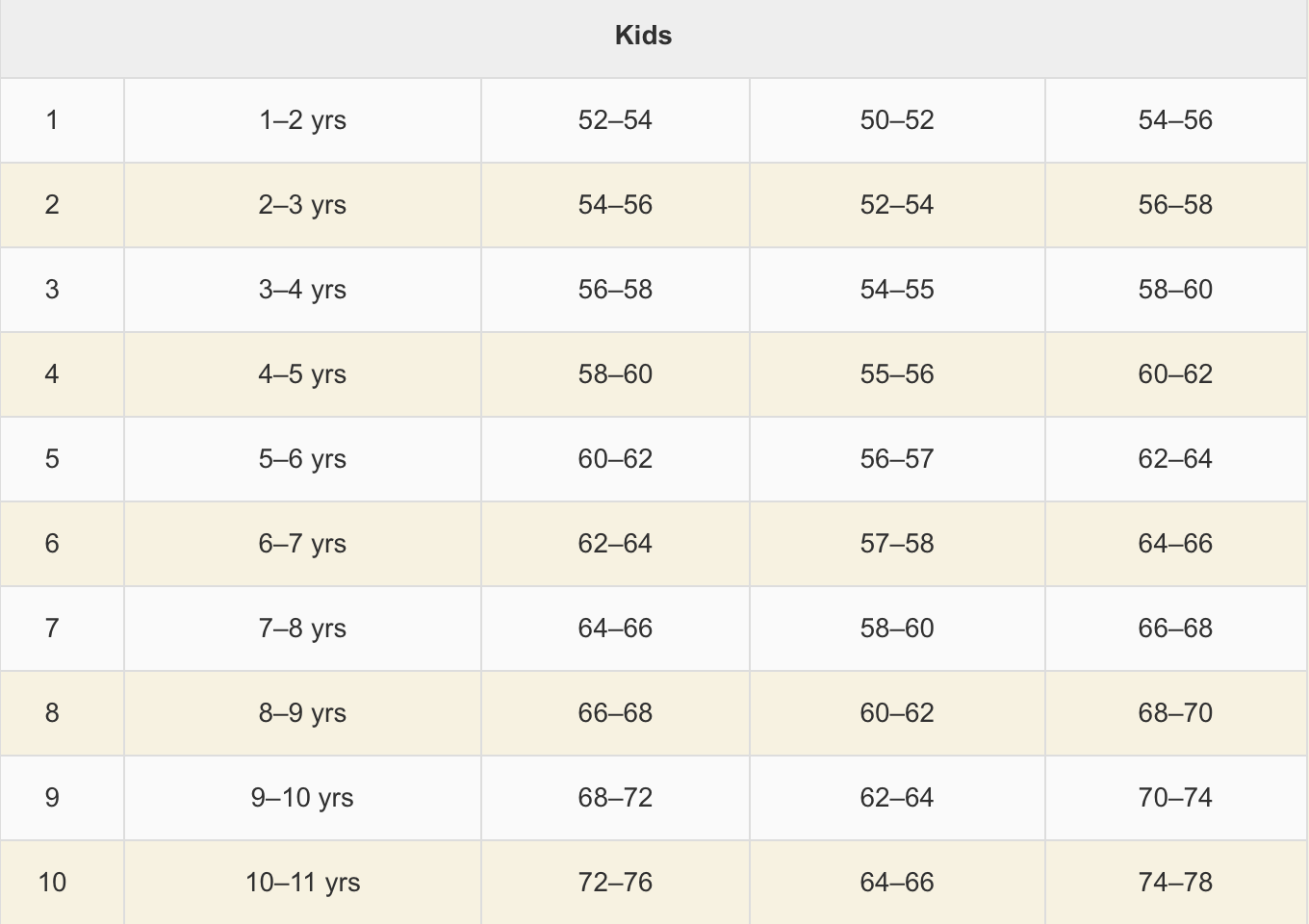Select the 68–72 value in row 9
1309x924 pixels.
615,798
